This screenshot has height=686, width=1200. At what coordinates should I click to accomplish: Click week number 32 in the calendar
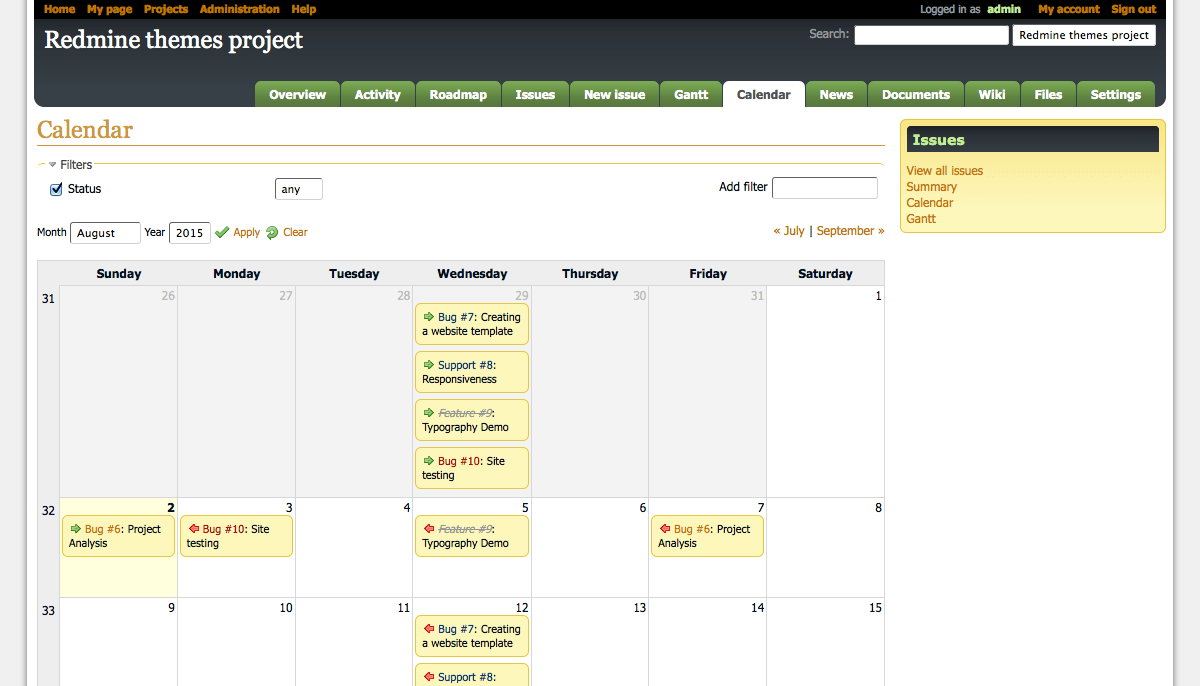pyautogui.click(x=48, y=511)
